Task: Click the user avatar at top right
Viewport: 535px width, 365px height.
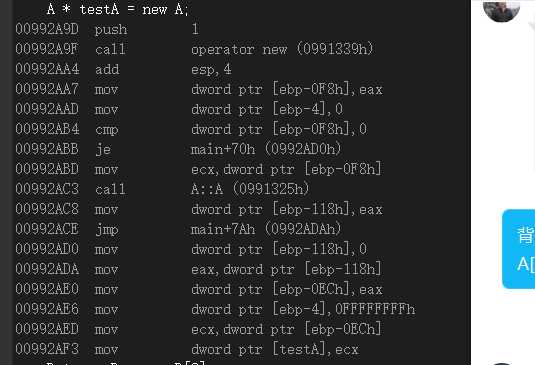Action: [x=501, y=10]
